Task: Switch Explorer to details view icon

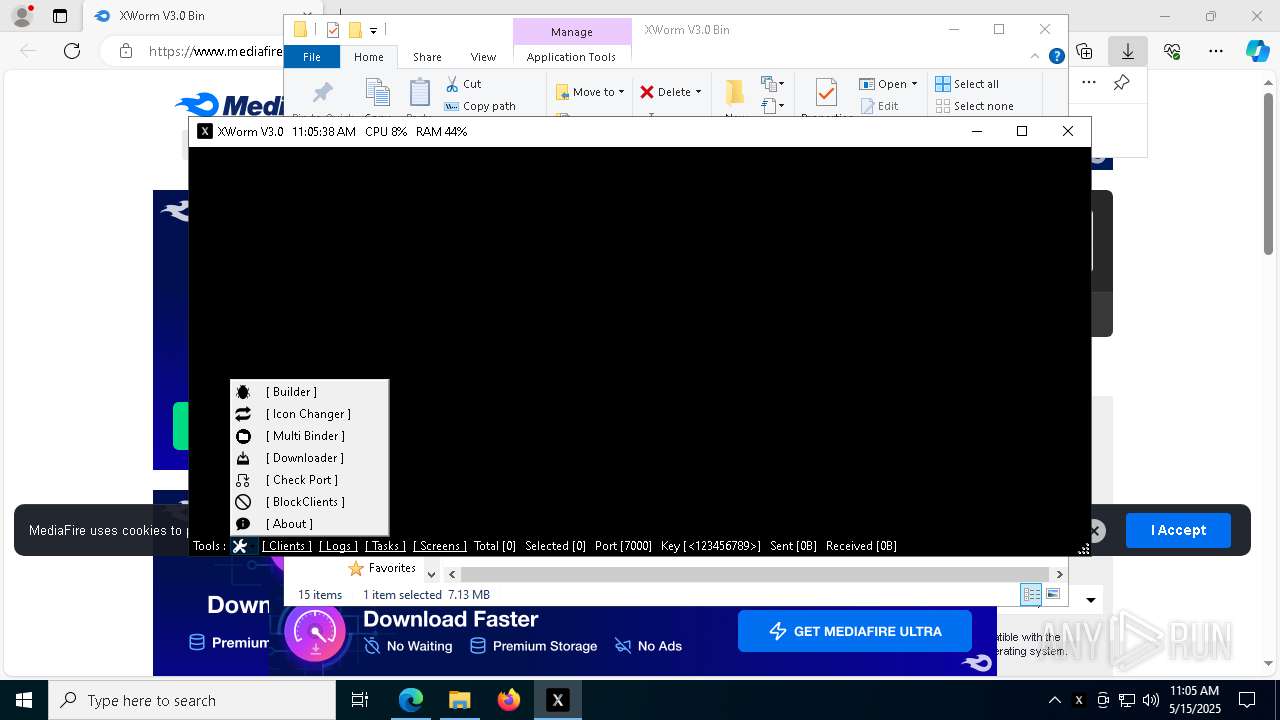Action: tap(1031, 594)
